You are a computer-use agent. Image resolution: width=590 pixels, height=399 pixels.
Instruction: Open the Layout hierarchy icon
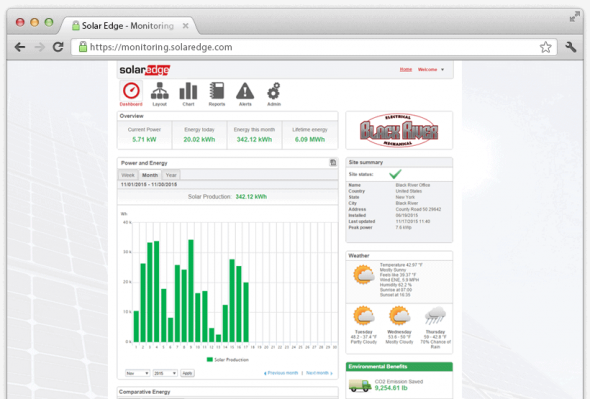[160, 91]
